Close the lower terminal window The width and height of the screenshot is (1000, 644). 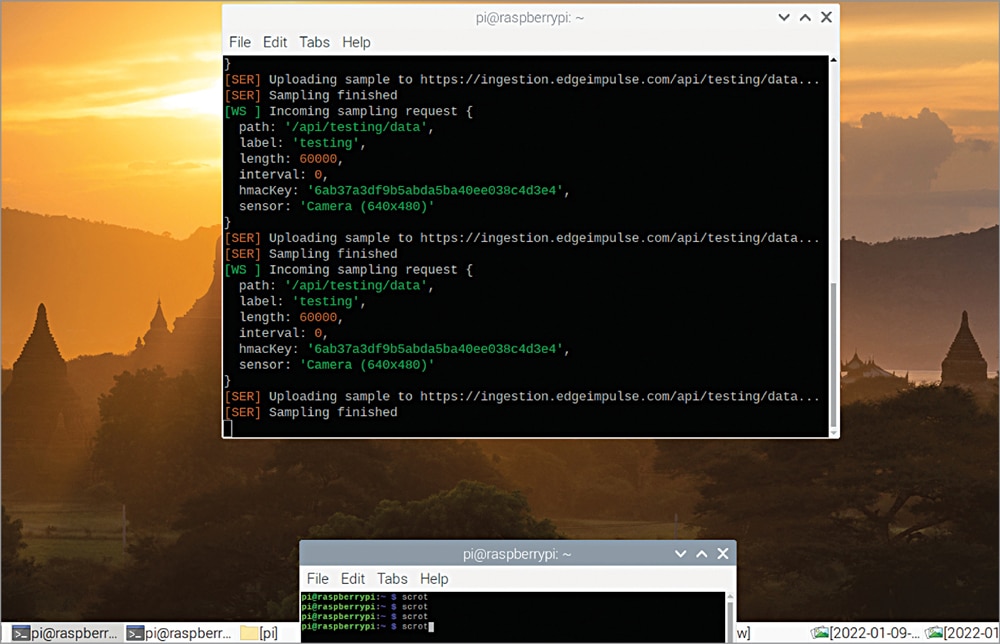(722, 553)
